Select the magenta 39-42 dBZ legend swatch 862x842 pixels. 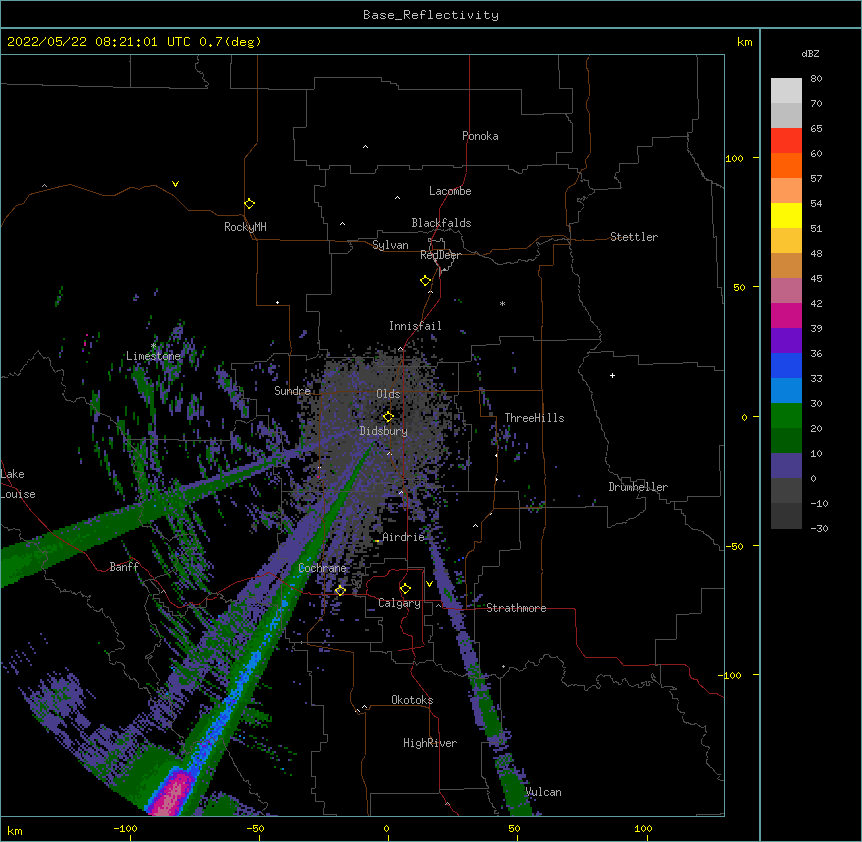click(786, 315)
